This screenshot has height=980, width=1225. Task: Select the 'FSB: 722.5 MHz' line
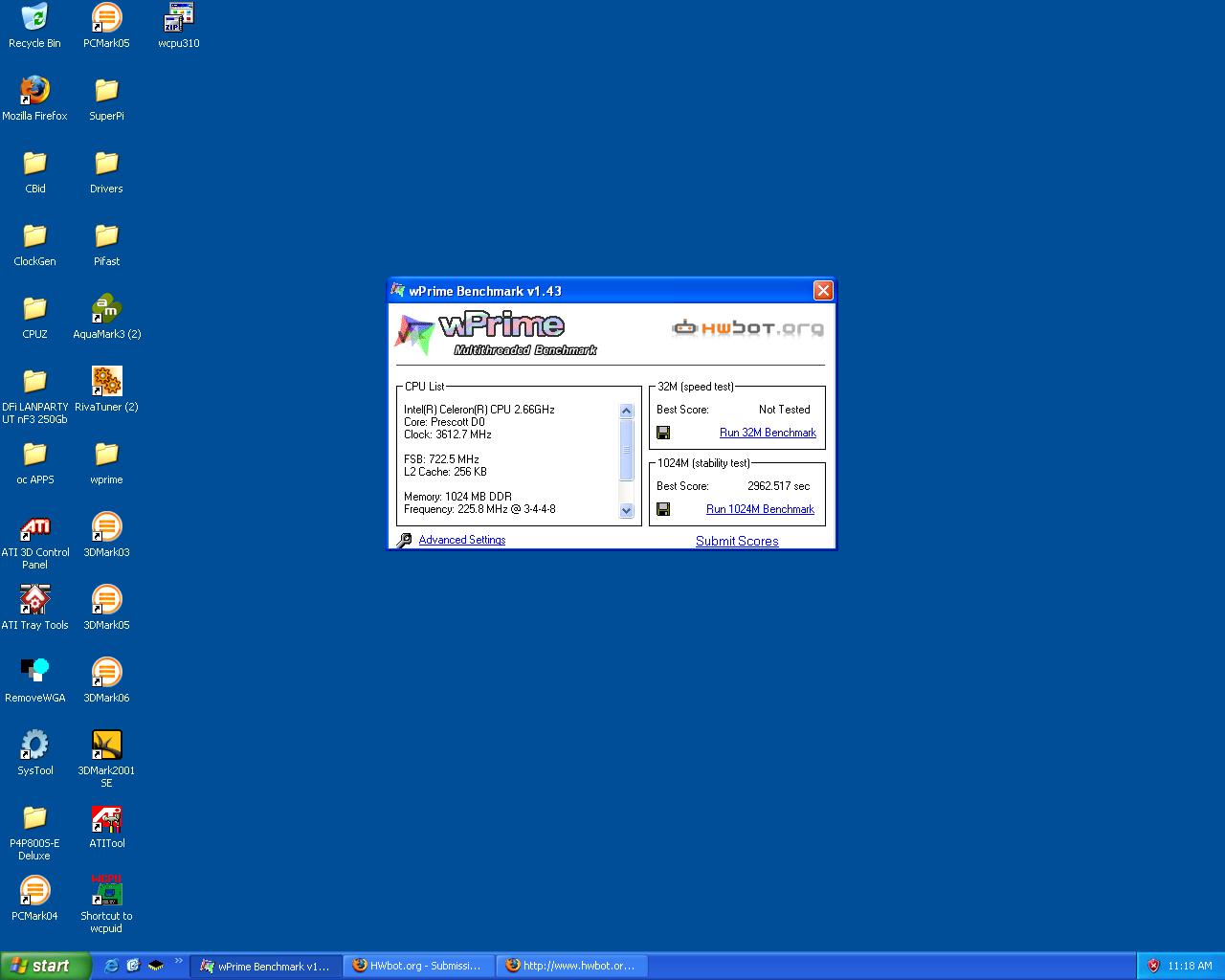[x=441, y=459]
